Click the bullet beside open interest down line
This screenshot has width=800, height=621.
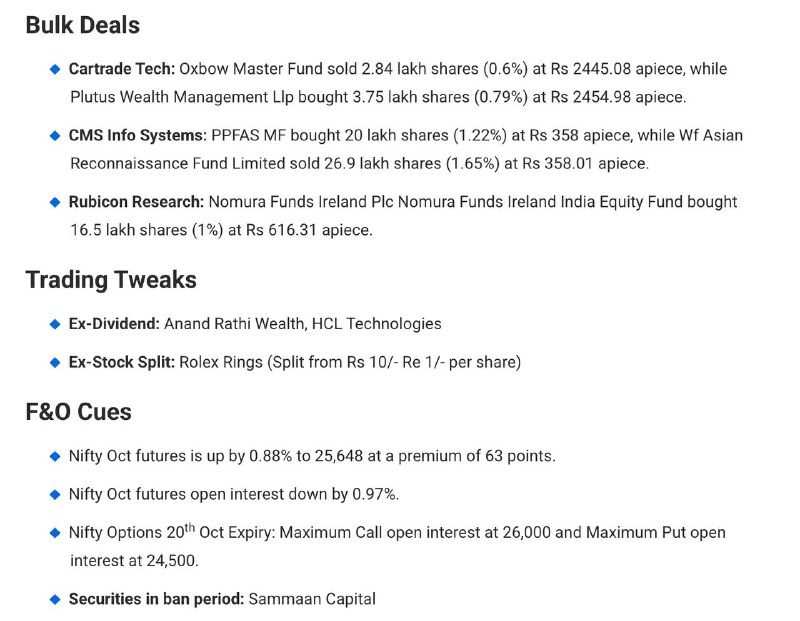click(x=55, y=494)
